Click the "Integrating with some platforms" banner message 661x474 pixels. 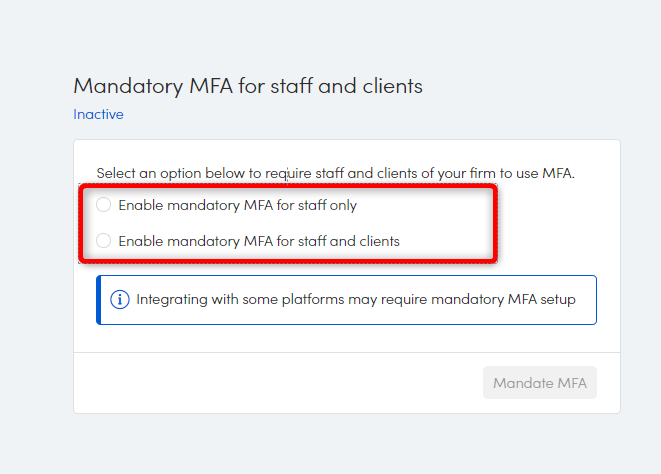[355, 300]
